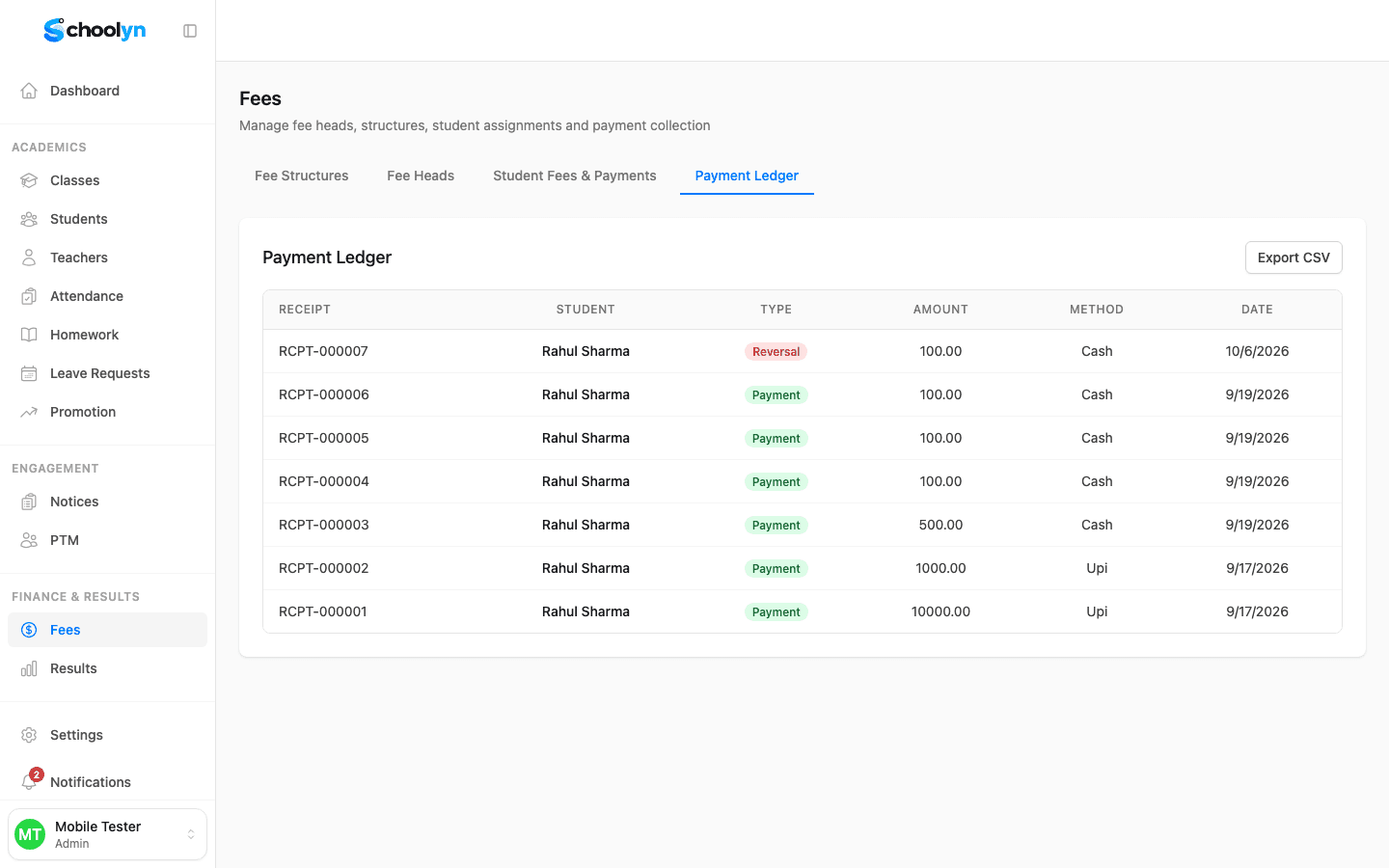The image size is (1389, 868).
Task: Click receipt number RCPT-000003
Action: pyautogui.click(x=323, y=525)
